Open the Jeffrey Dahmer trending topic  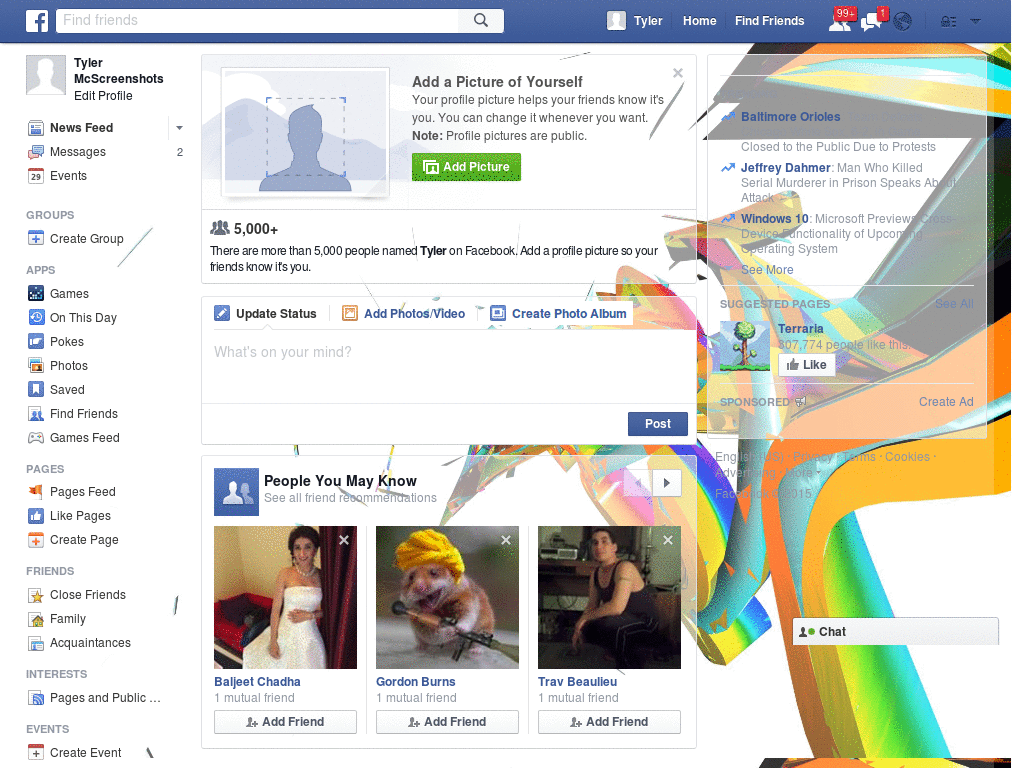(x=786, y=168)
